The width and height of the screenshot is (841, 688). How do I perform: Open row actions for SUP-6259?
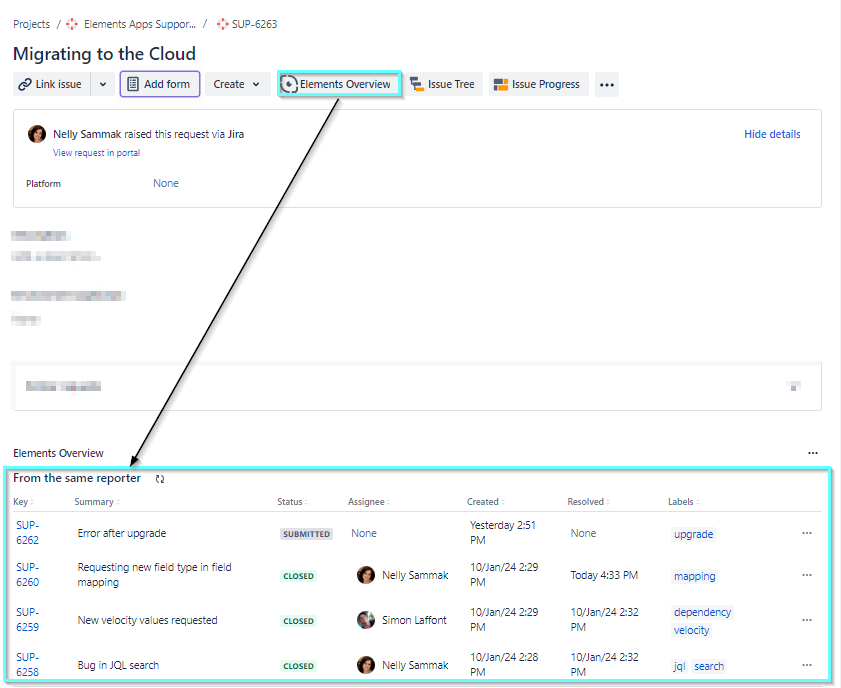806,620
